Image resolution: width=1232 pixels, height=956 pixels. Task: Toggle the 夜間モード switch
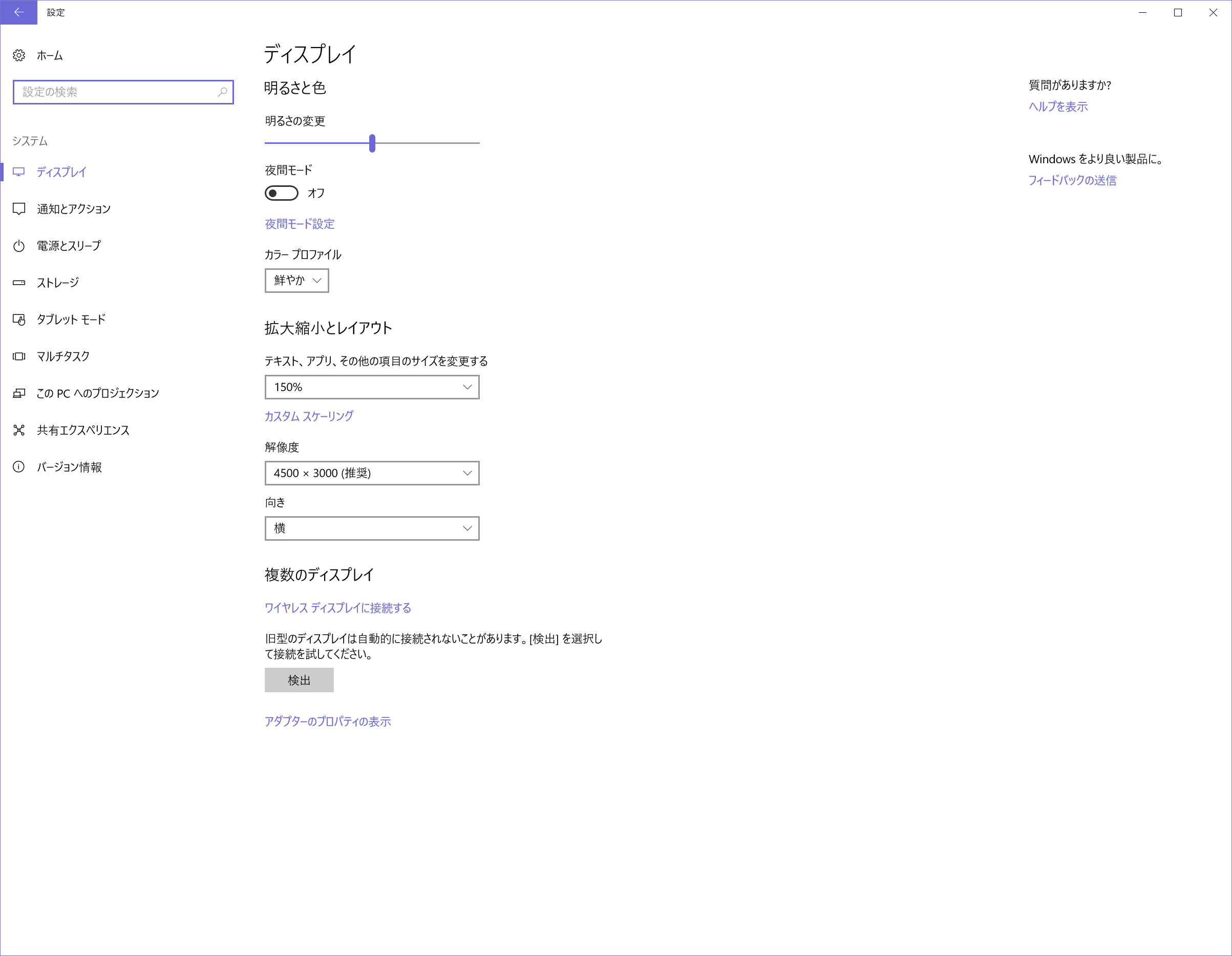coord(282,194)
